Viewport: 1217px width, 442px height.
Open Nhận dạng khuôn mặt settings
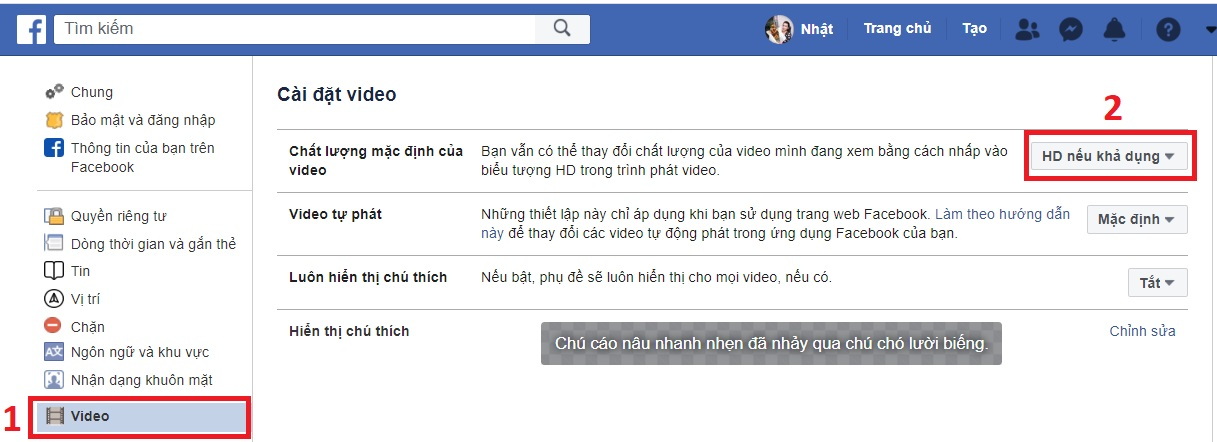(x=142, y=381)
